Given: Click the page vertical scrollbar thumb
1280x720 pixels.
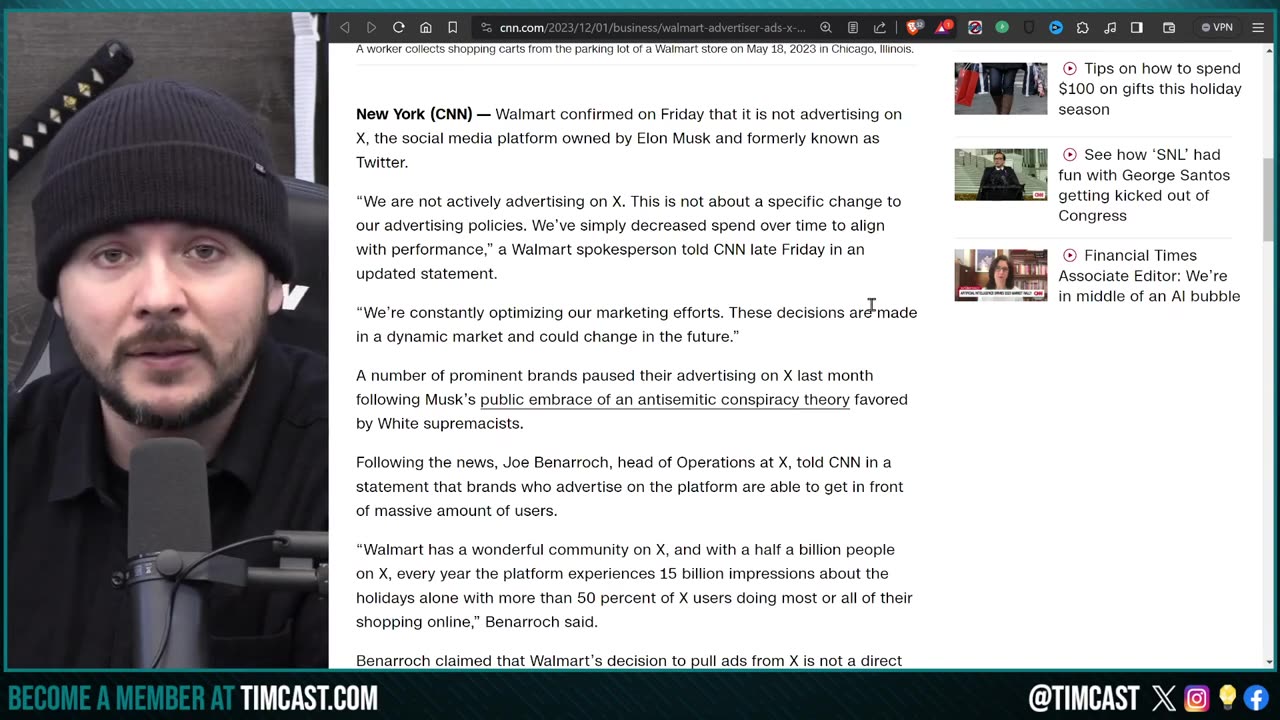Looking at the screenshot, I should click(x=1268, y=199).
